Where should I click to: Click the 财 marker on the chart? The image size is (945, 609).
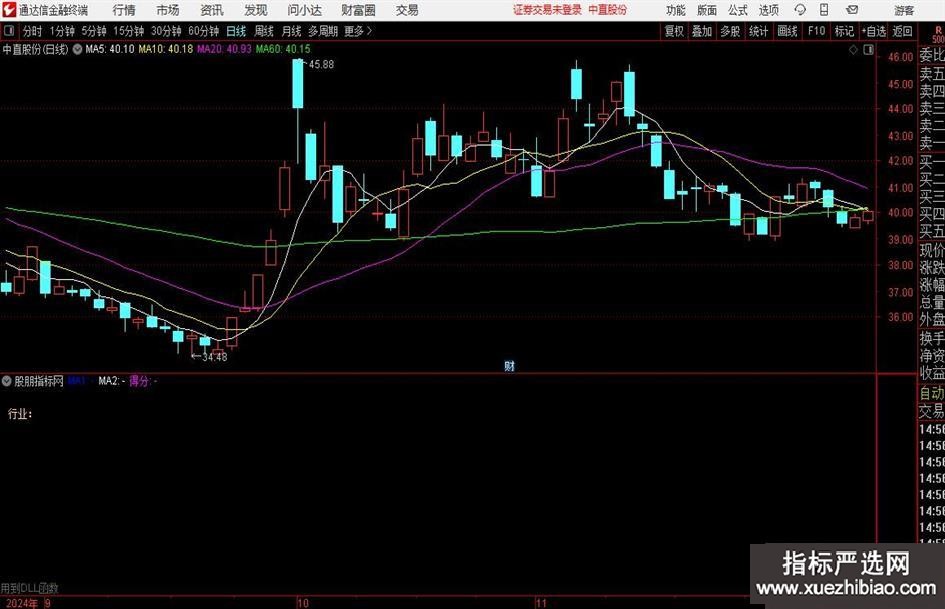(x=509, y=366)
